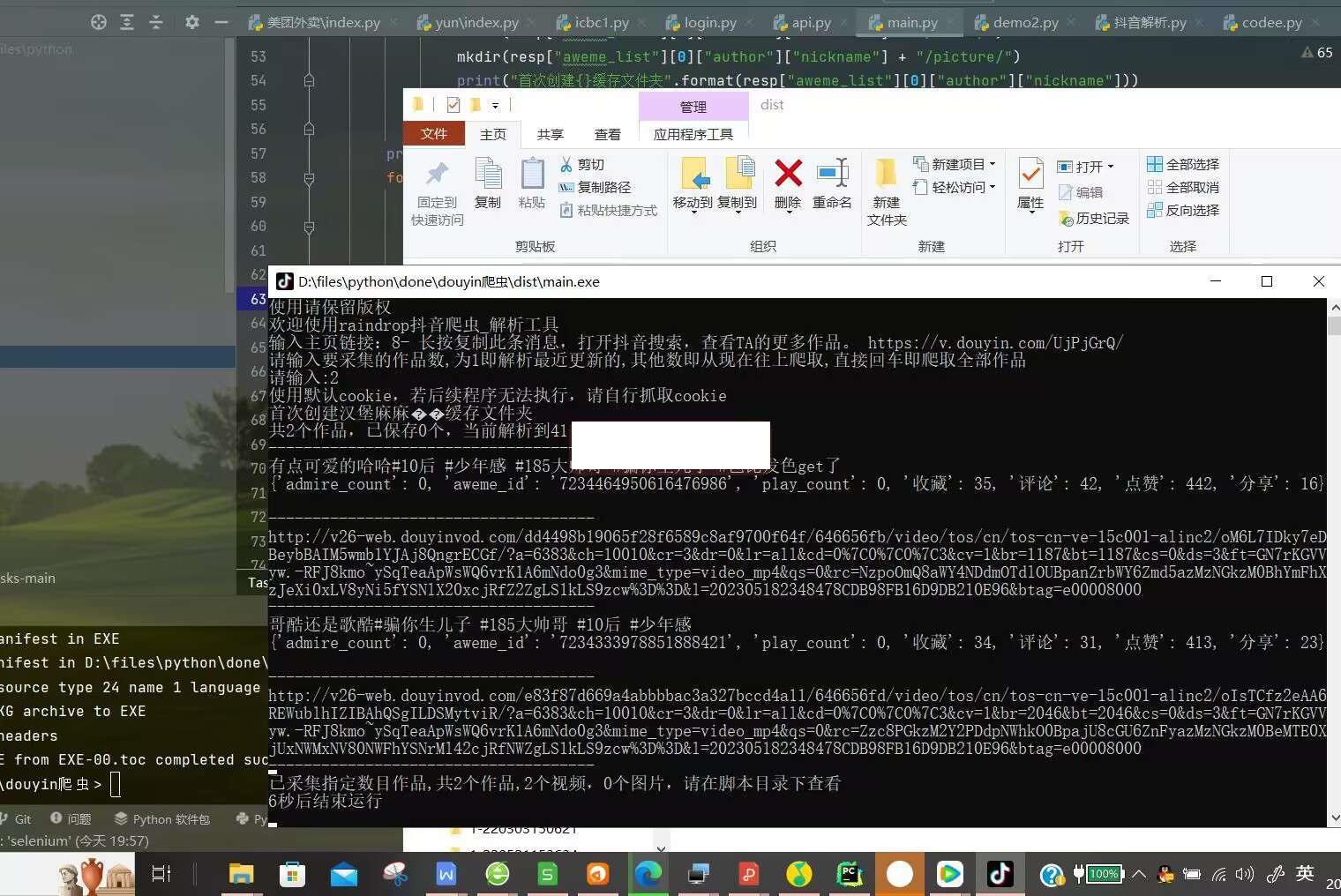The width and height of the screenshot is (1341, 896).
Task: Click Select All (全部选择)
Action: [x=1183, y=164]
